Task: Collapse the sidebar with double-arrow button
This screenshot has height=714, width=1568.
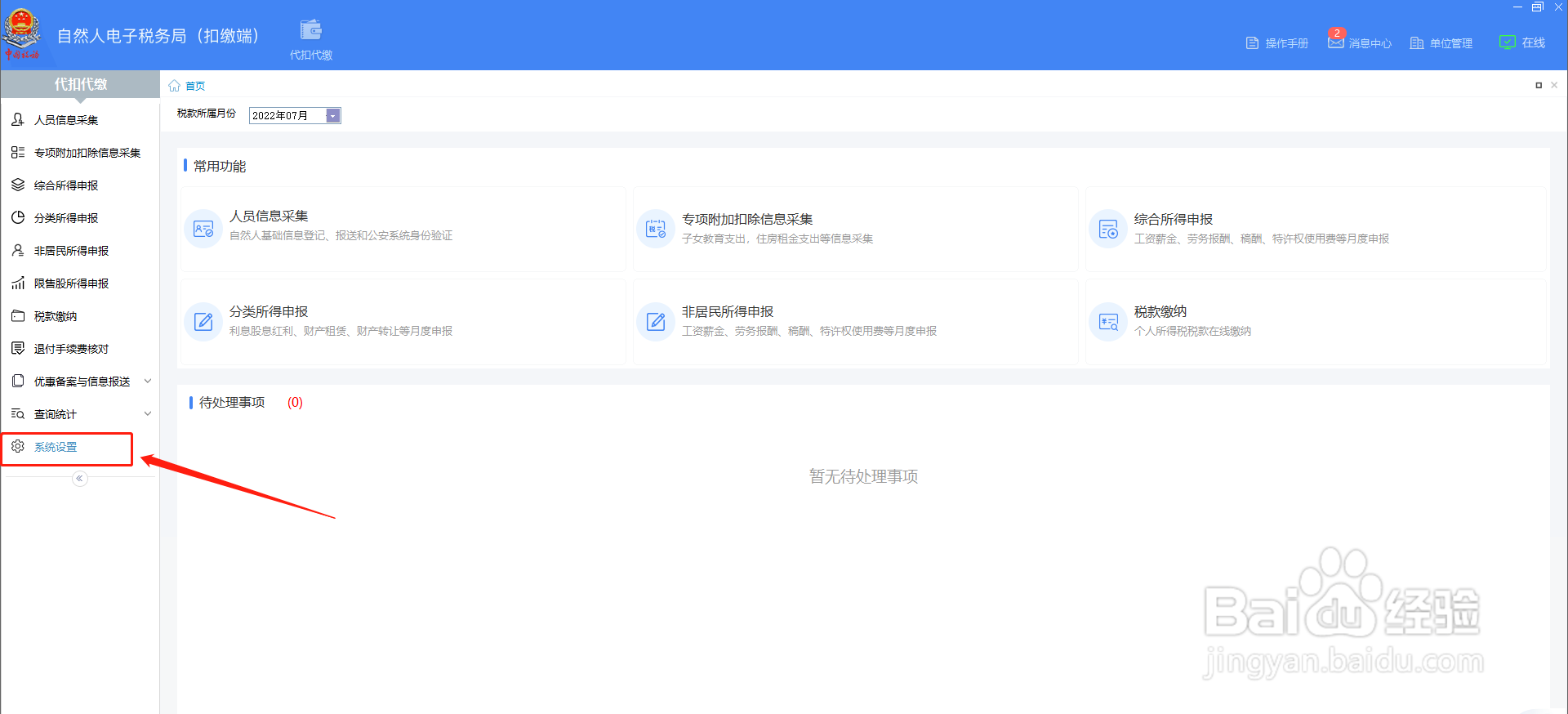Action: tap(79, 479)
